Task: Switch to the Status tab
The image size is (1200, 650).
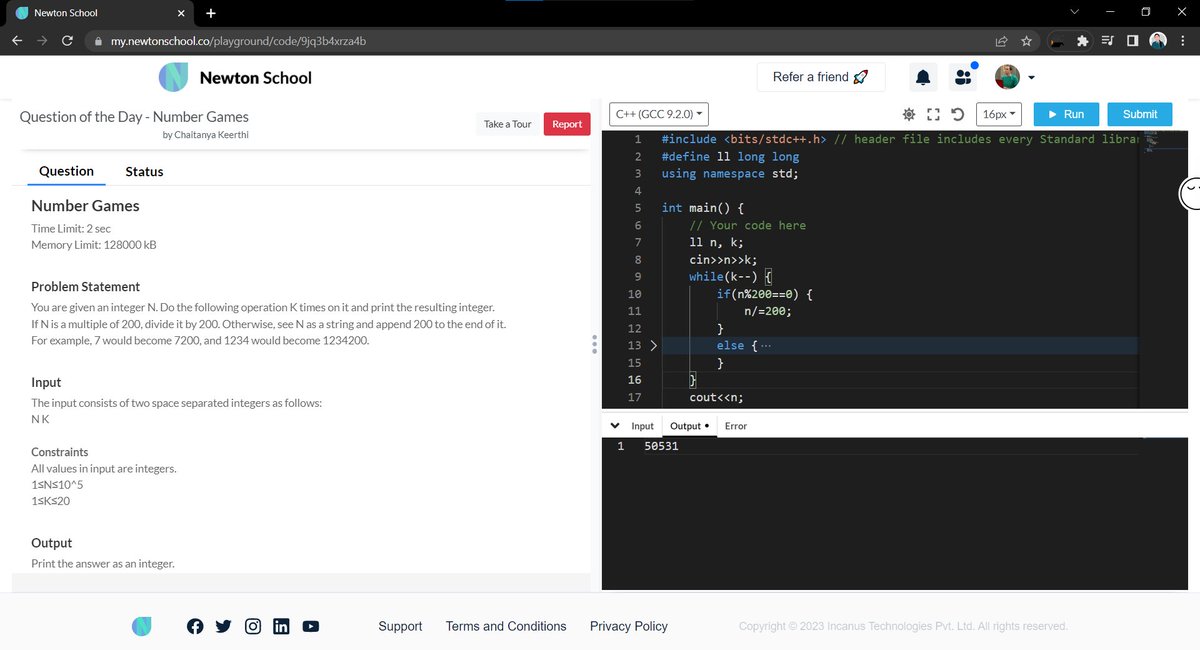Action: point(144,171)
